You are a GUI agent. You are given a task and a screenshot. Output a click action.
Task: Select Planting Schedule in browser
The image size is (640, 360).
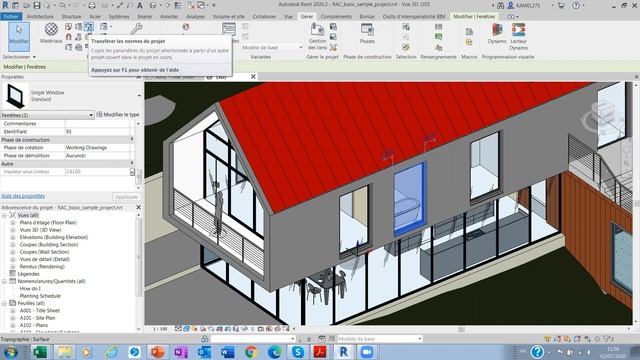40,296
